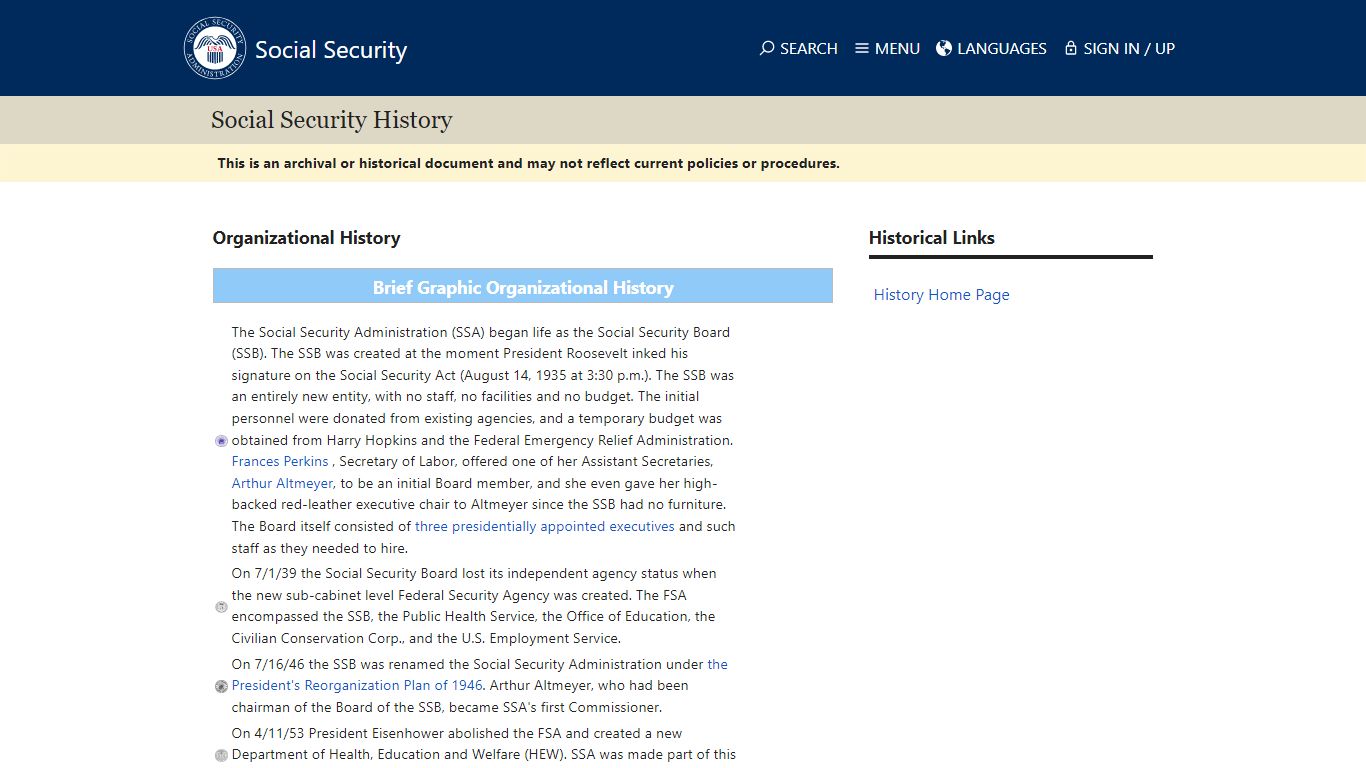
Task: Click the seal bullet beside 4/11/53 paragraph
Action: (222, 755)
